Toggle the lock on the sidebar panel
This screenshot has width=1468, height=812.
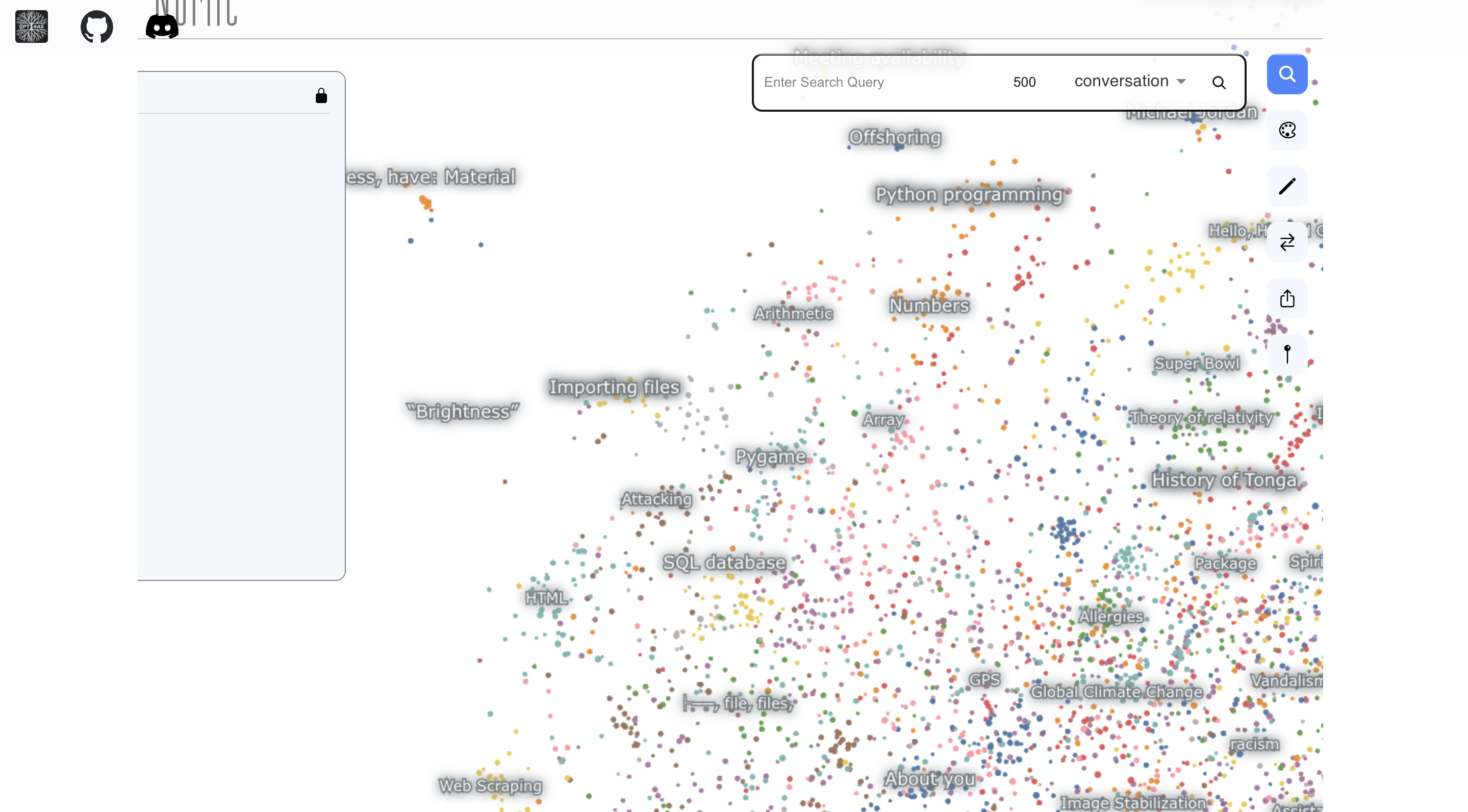click(321, 95)
